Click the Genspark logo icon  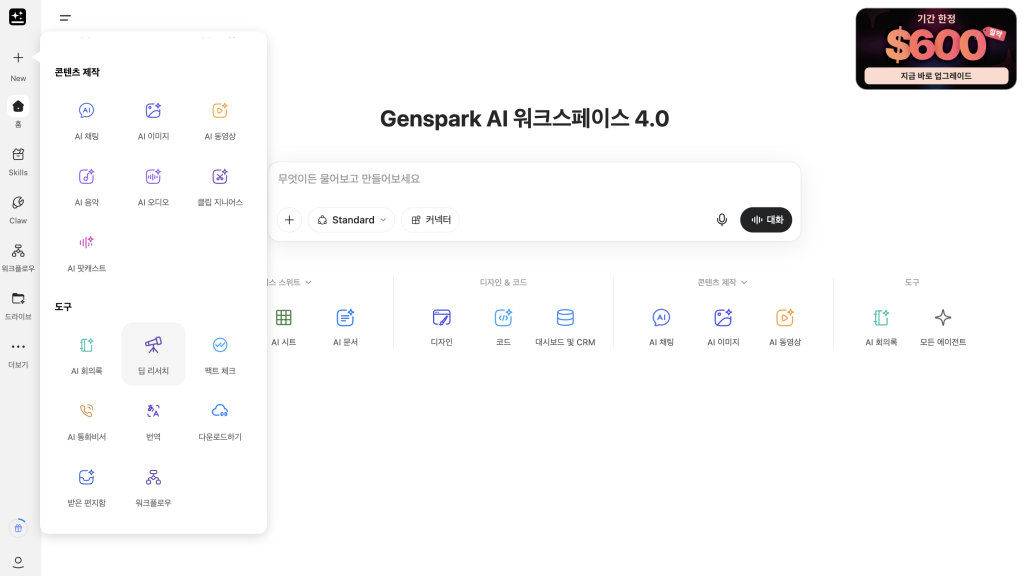click(18, 17)
